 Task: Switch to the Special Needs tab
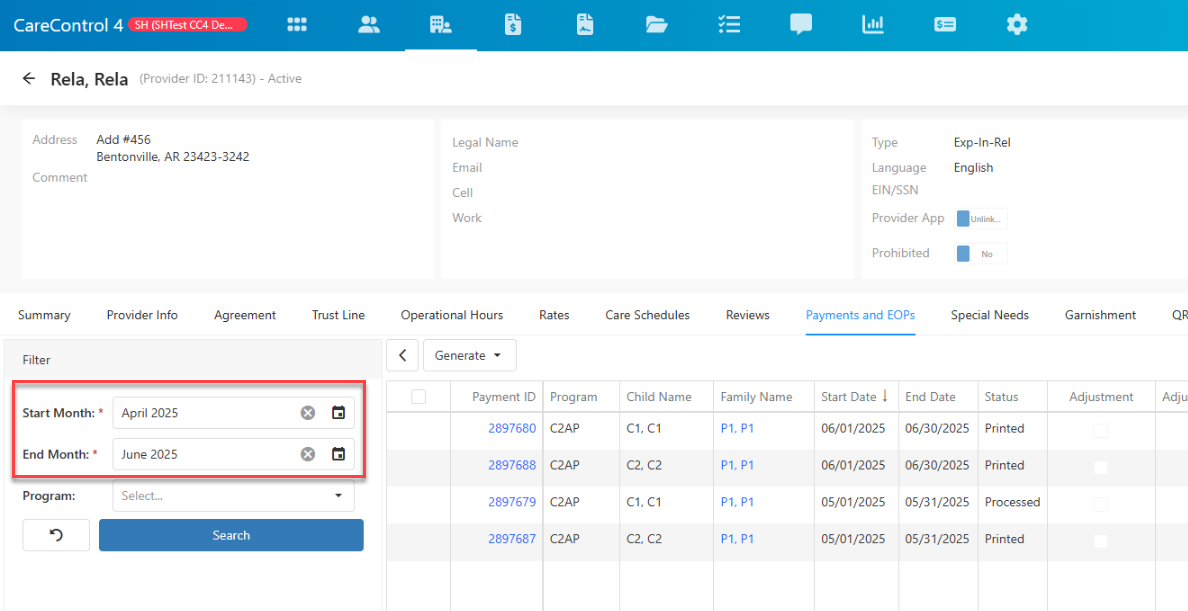989,315
